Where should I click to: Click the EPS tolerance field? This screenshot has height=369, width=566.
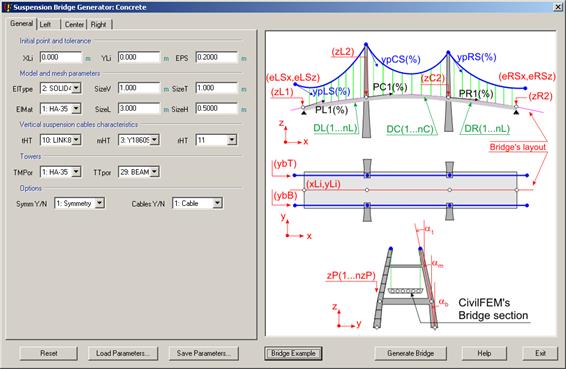click(217, 57)
